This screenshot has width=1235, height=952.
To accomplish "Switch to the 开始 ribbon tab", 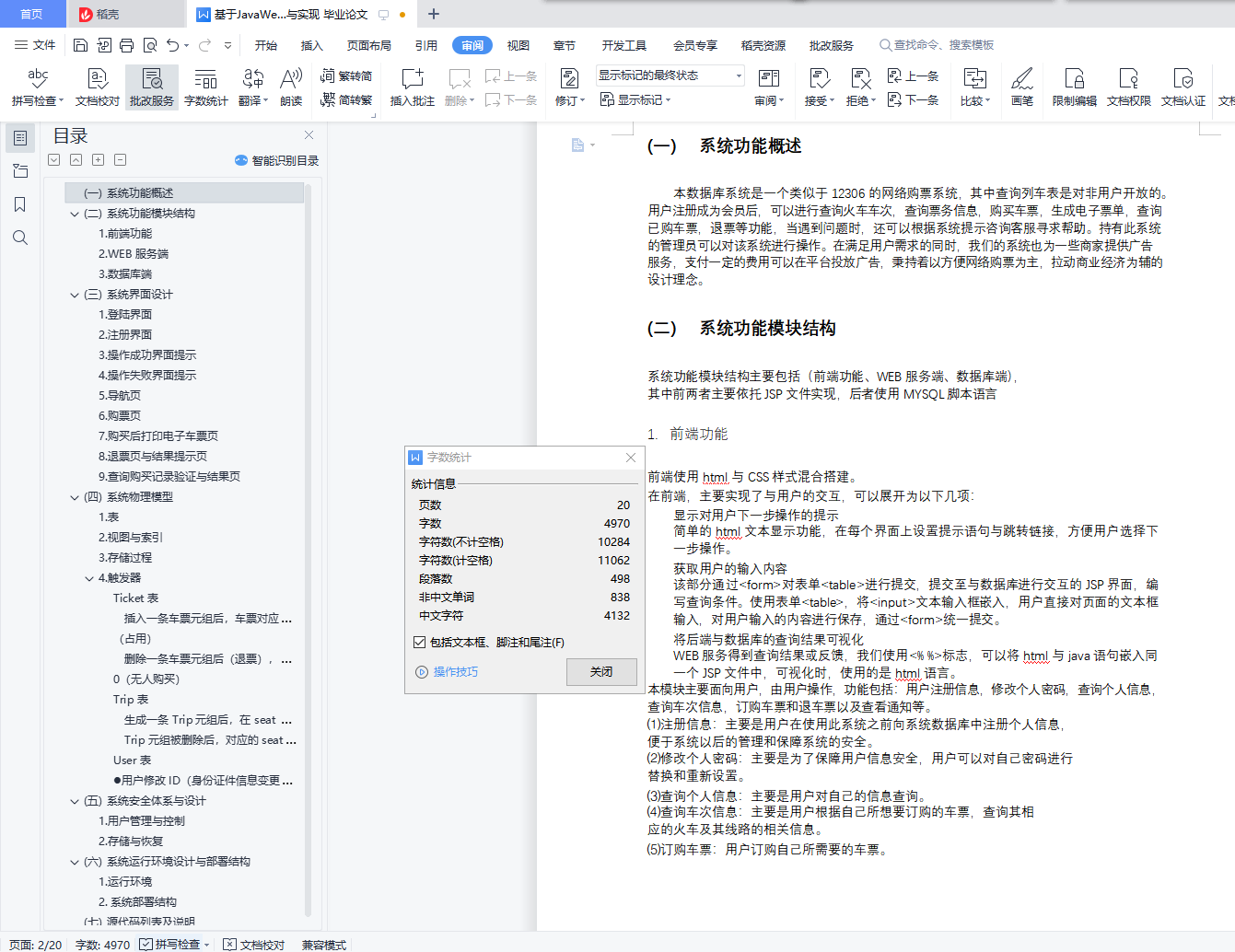I will pos(266,45).
